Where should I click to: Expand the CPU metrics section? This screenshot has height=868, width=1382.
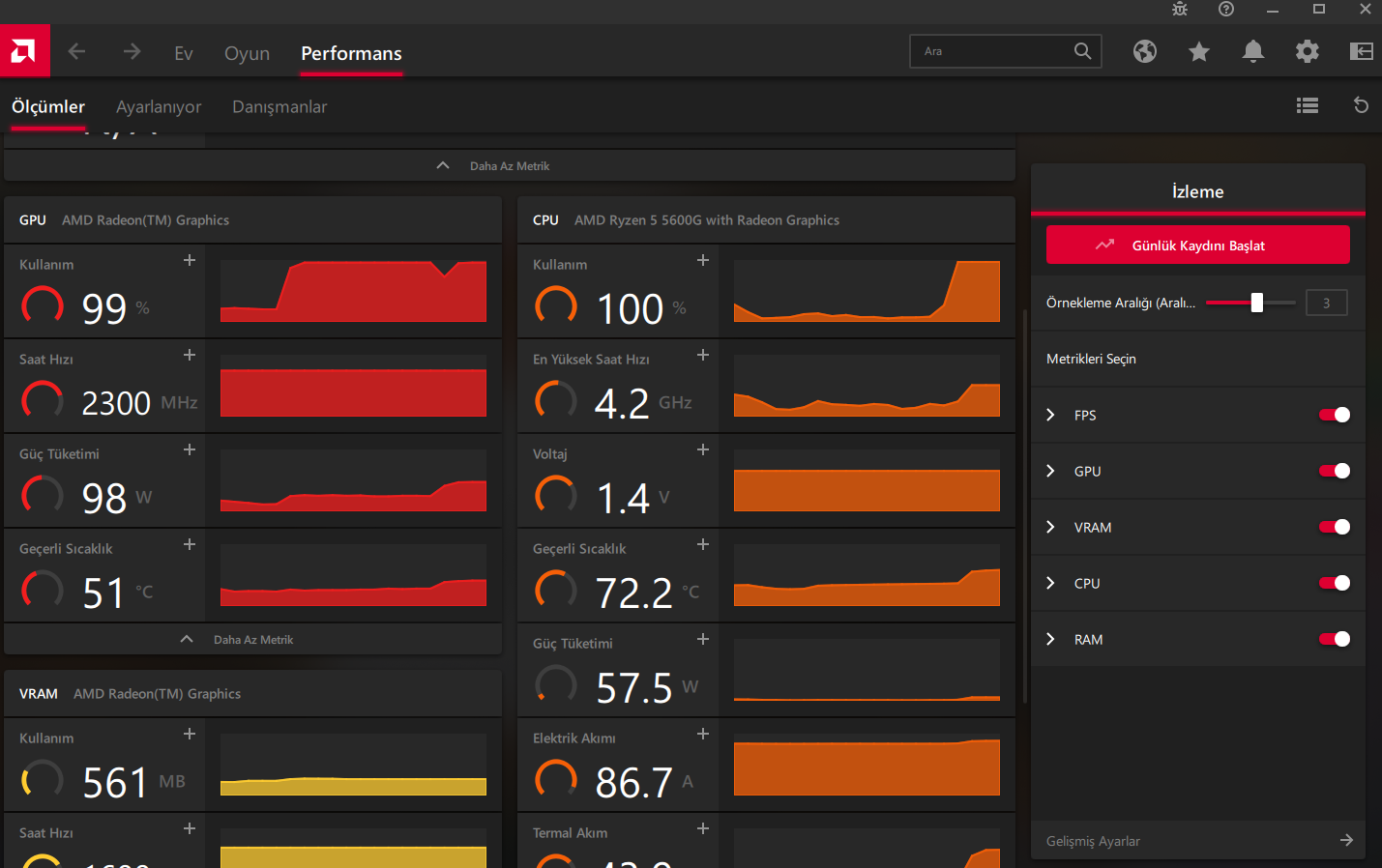1051,584
